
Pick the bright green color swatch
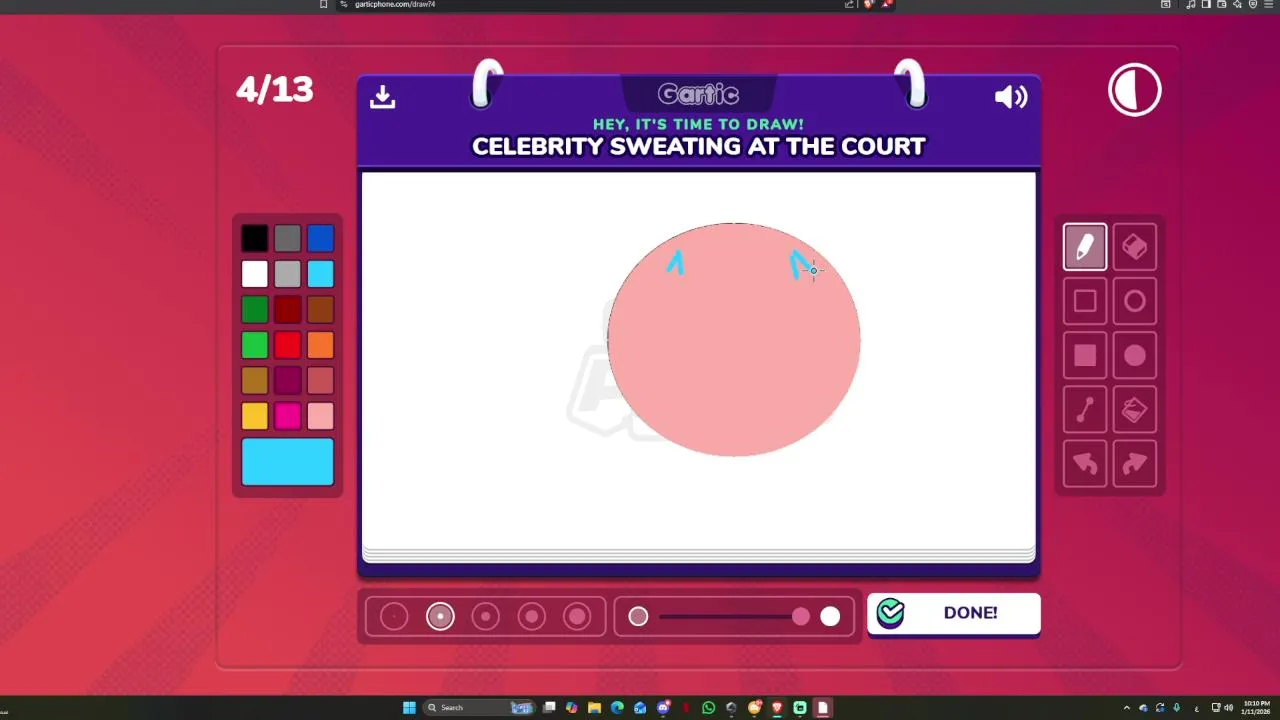coord(254,345)
